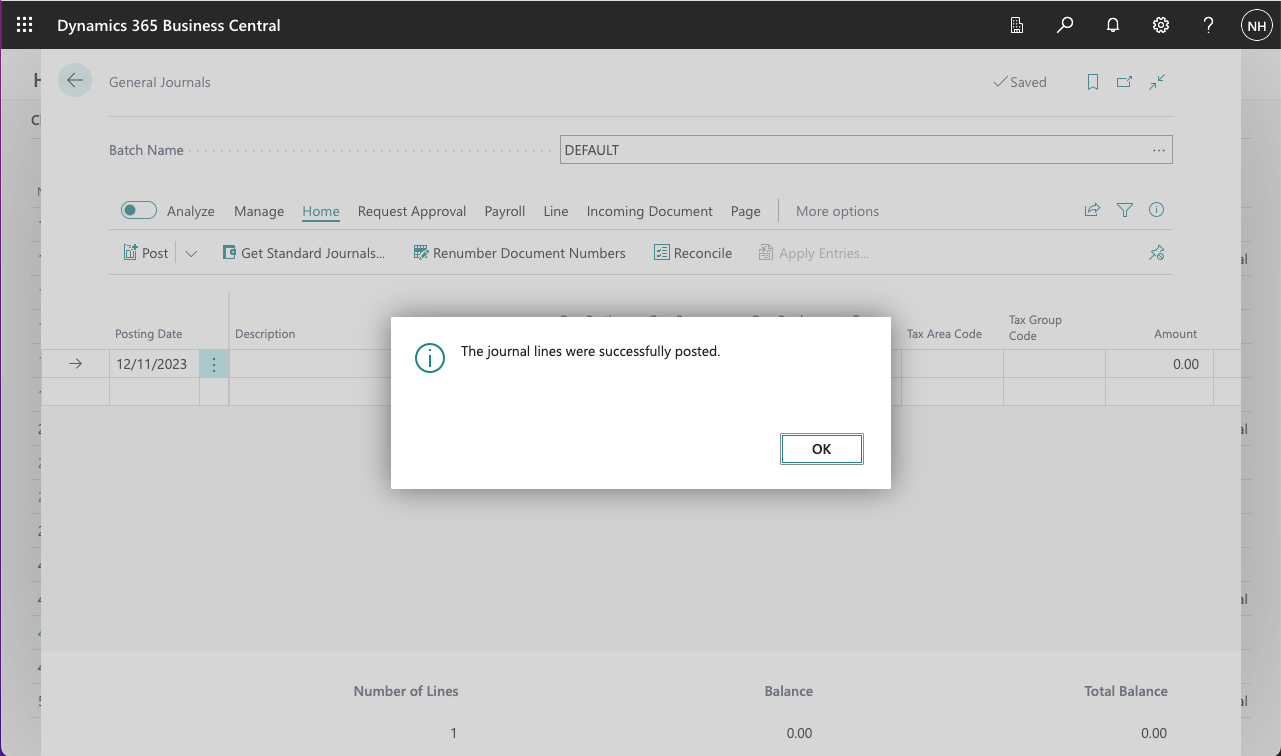Click the Tax Area Code column header
This screenshot has width=1281, height=756.
tap(944, 334)
